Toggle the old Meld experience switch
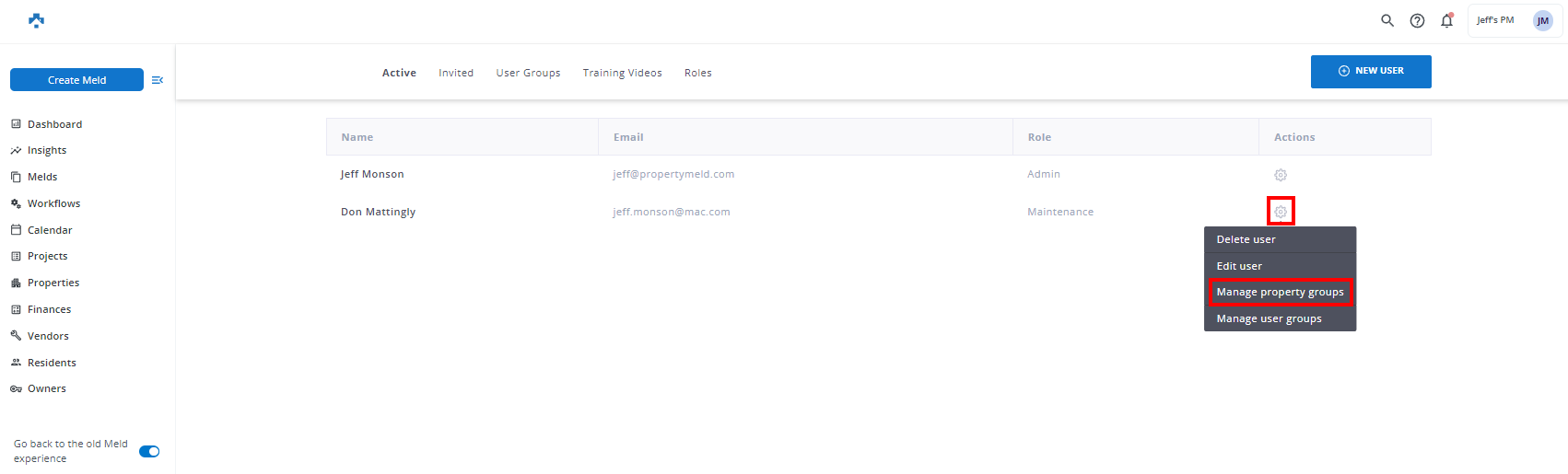 pos(149,451)
